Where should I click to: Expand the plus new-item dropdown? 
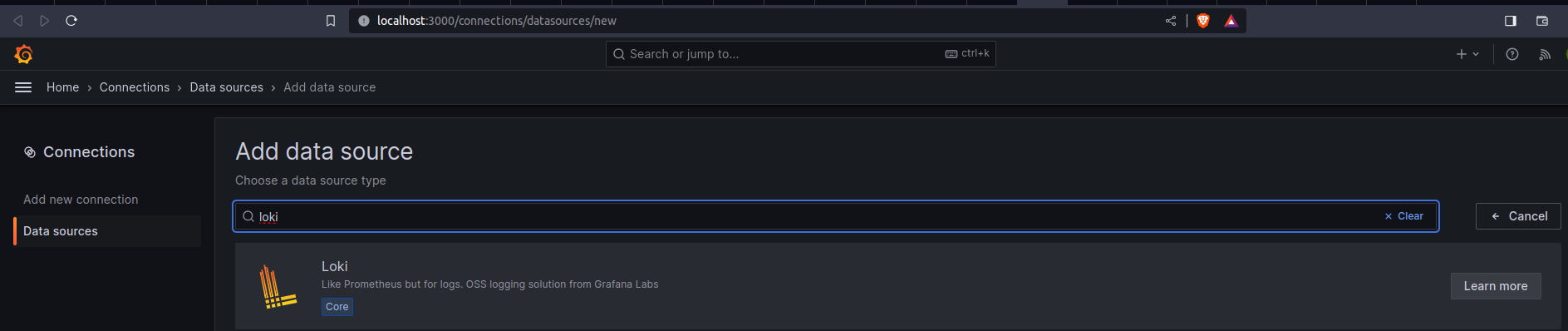coord(1467,54)
